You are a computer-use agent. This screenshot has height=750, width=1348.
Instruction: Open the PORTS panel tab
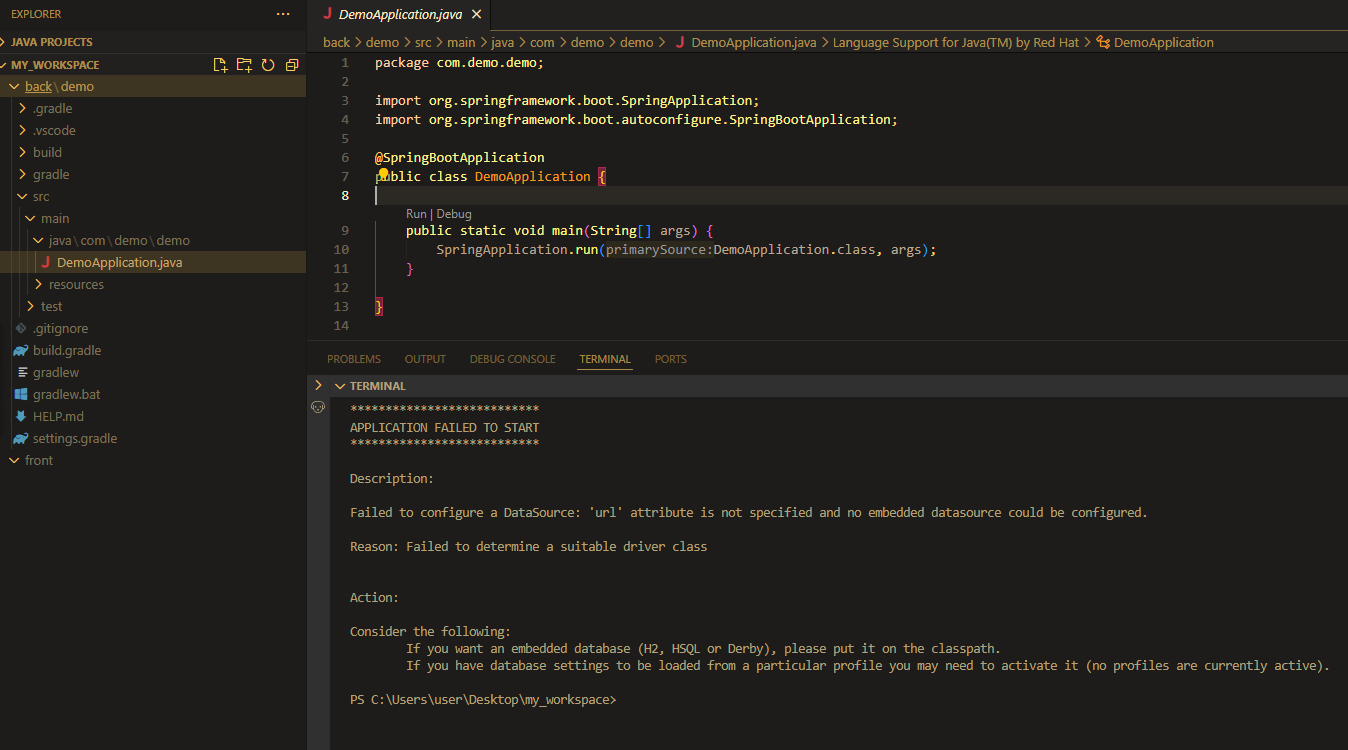click(671, 359)
